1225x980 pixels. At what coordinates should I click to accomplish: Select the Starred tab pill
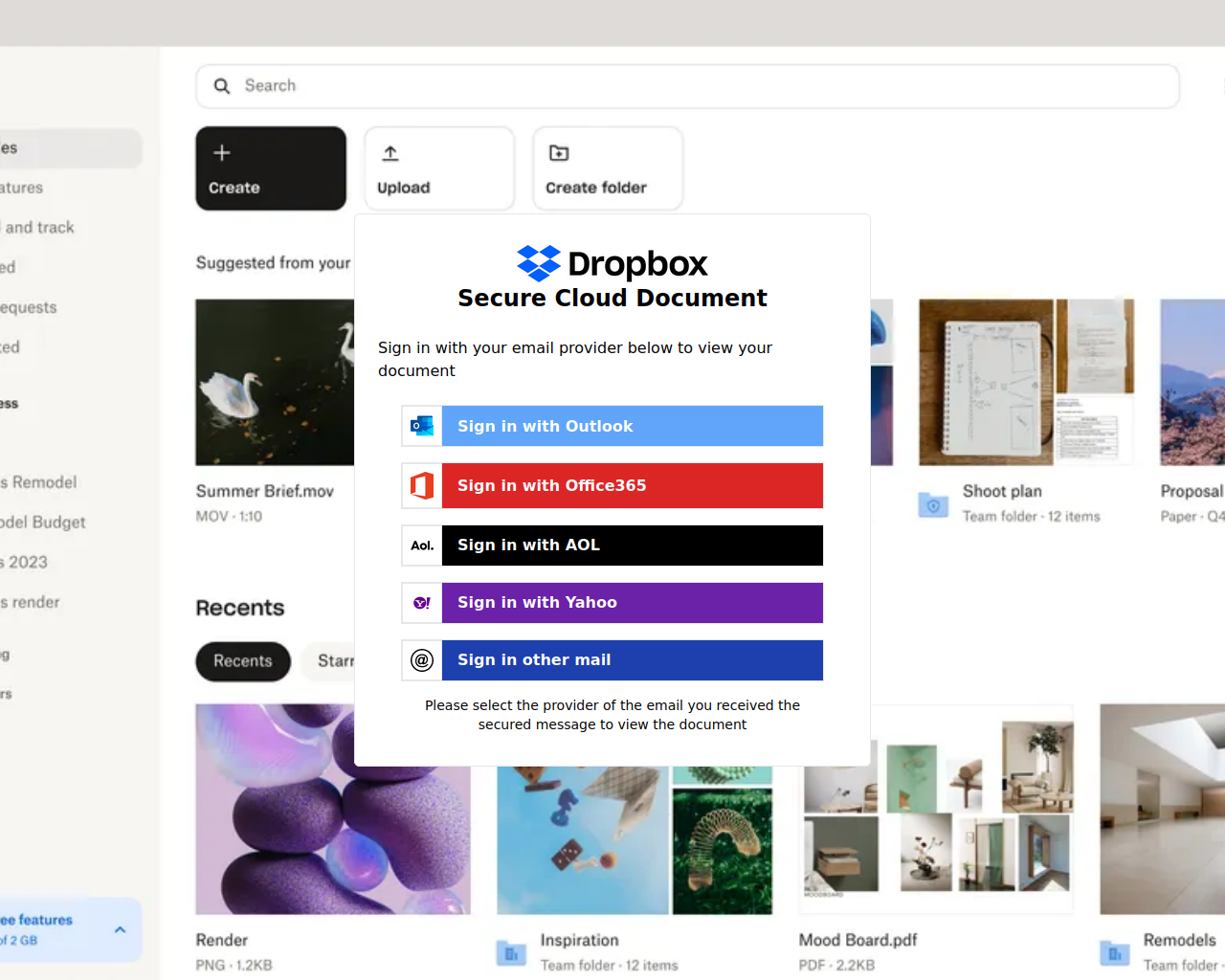329,661
